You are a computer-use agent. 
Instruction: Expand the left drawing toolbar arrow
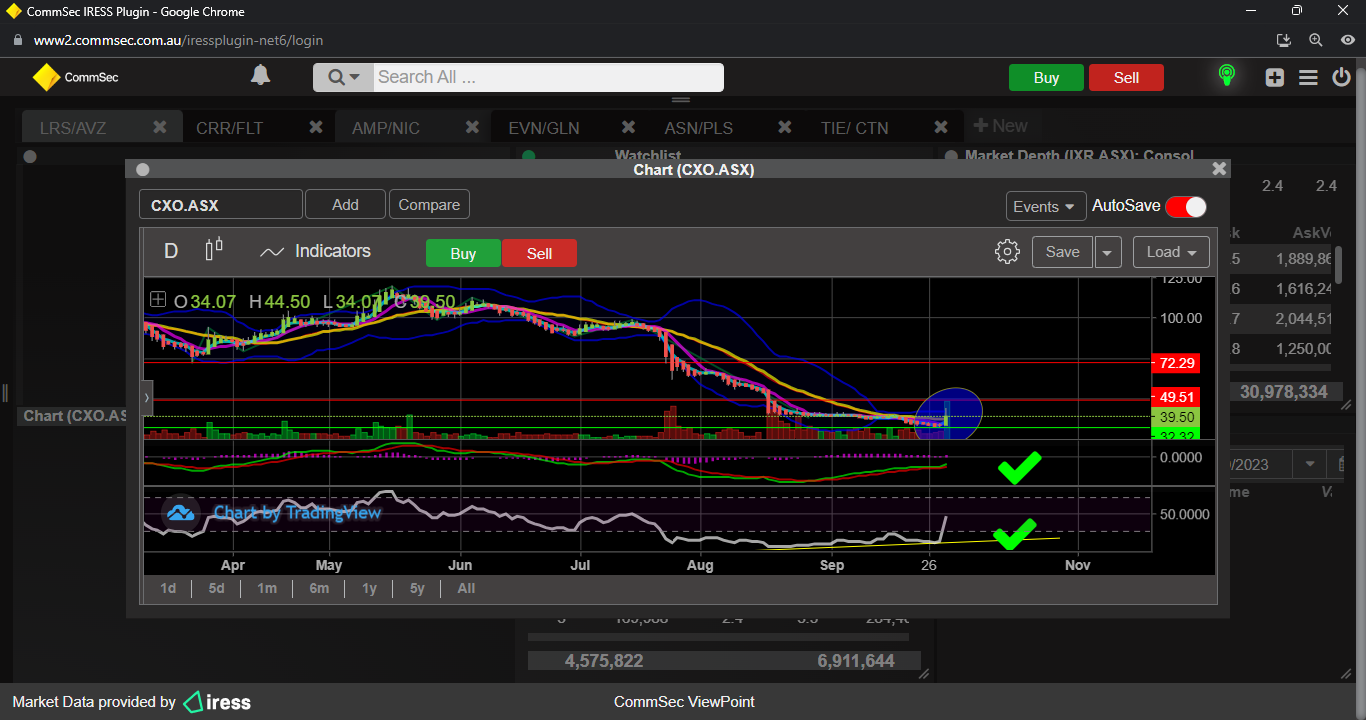coord(148,397)
